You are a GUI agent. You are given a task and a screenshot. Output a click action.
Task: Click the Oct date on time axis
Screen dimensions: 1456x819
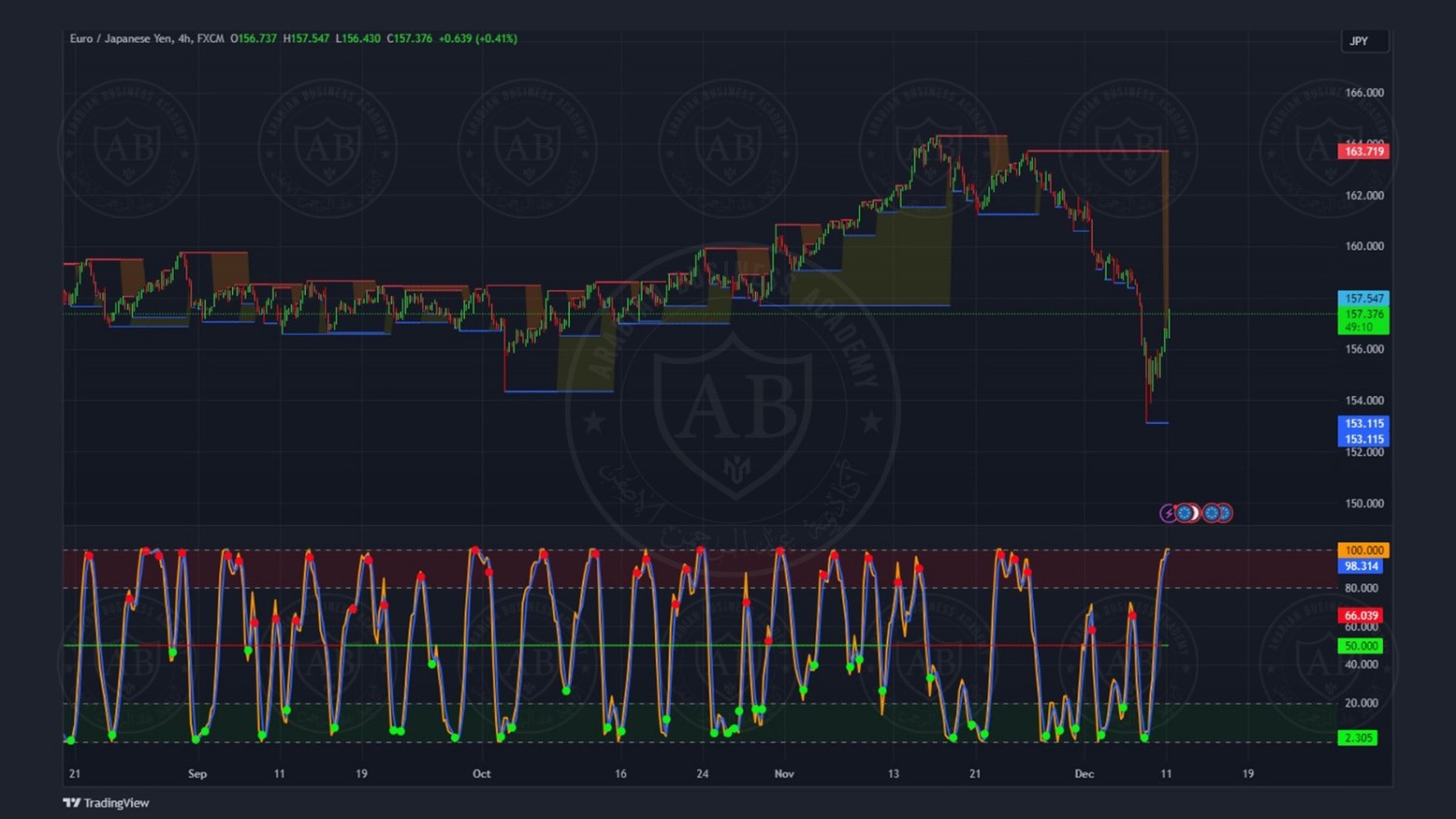[x=481, y=773]
